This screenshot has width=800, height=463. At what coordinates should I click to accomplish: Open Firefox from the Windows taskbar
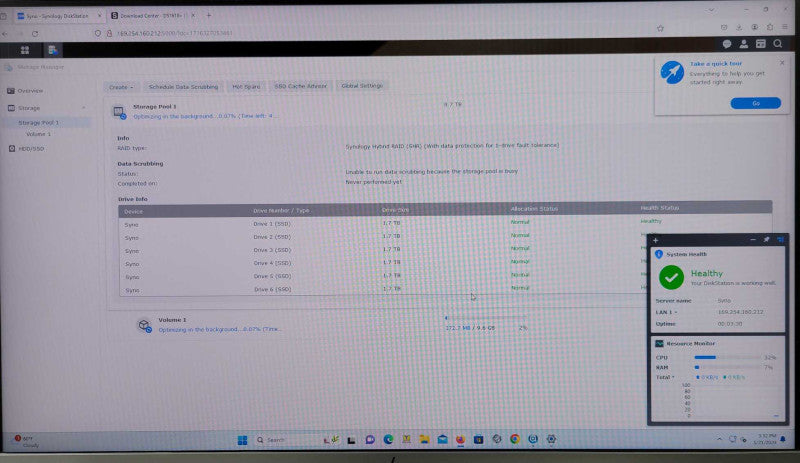tap(460, 439)
